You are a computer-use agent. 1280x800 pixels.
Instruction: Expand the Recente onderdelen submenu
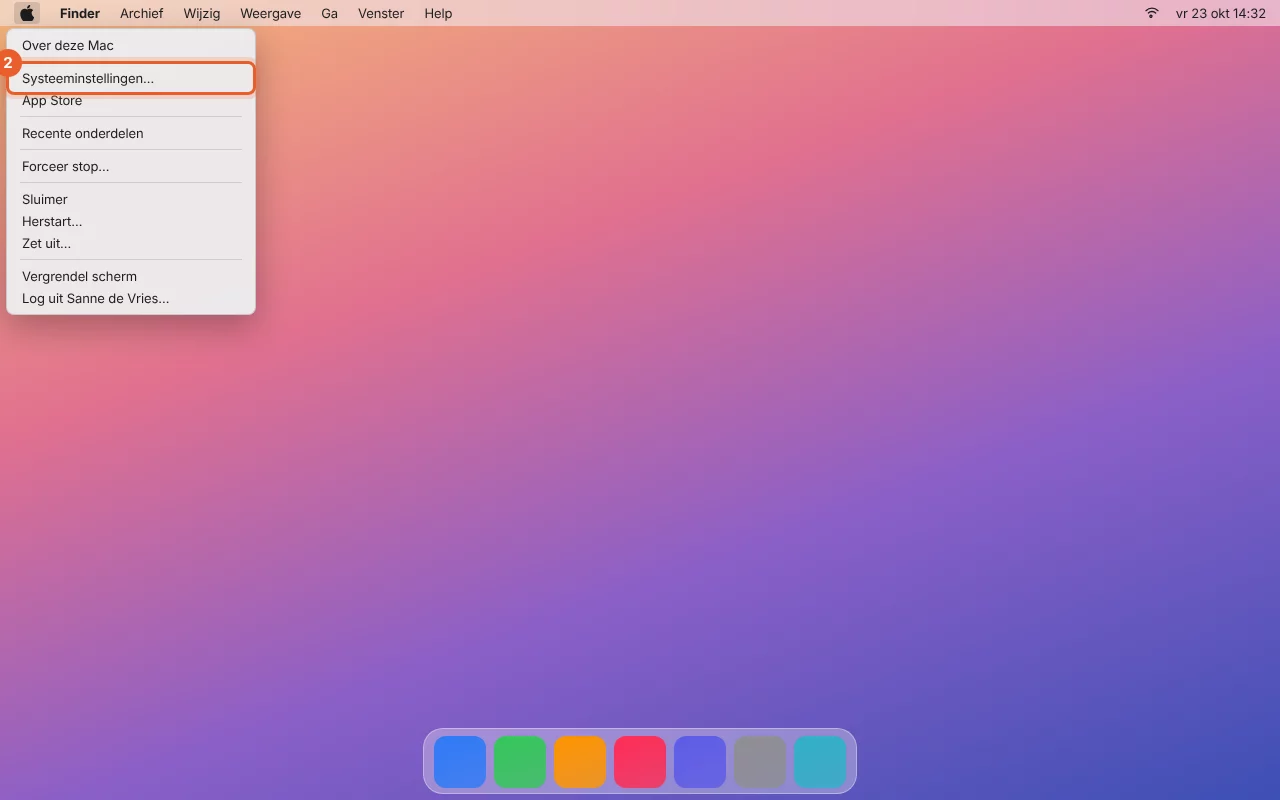coord(131,134)
